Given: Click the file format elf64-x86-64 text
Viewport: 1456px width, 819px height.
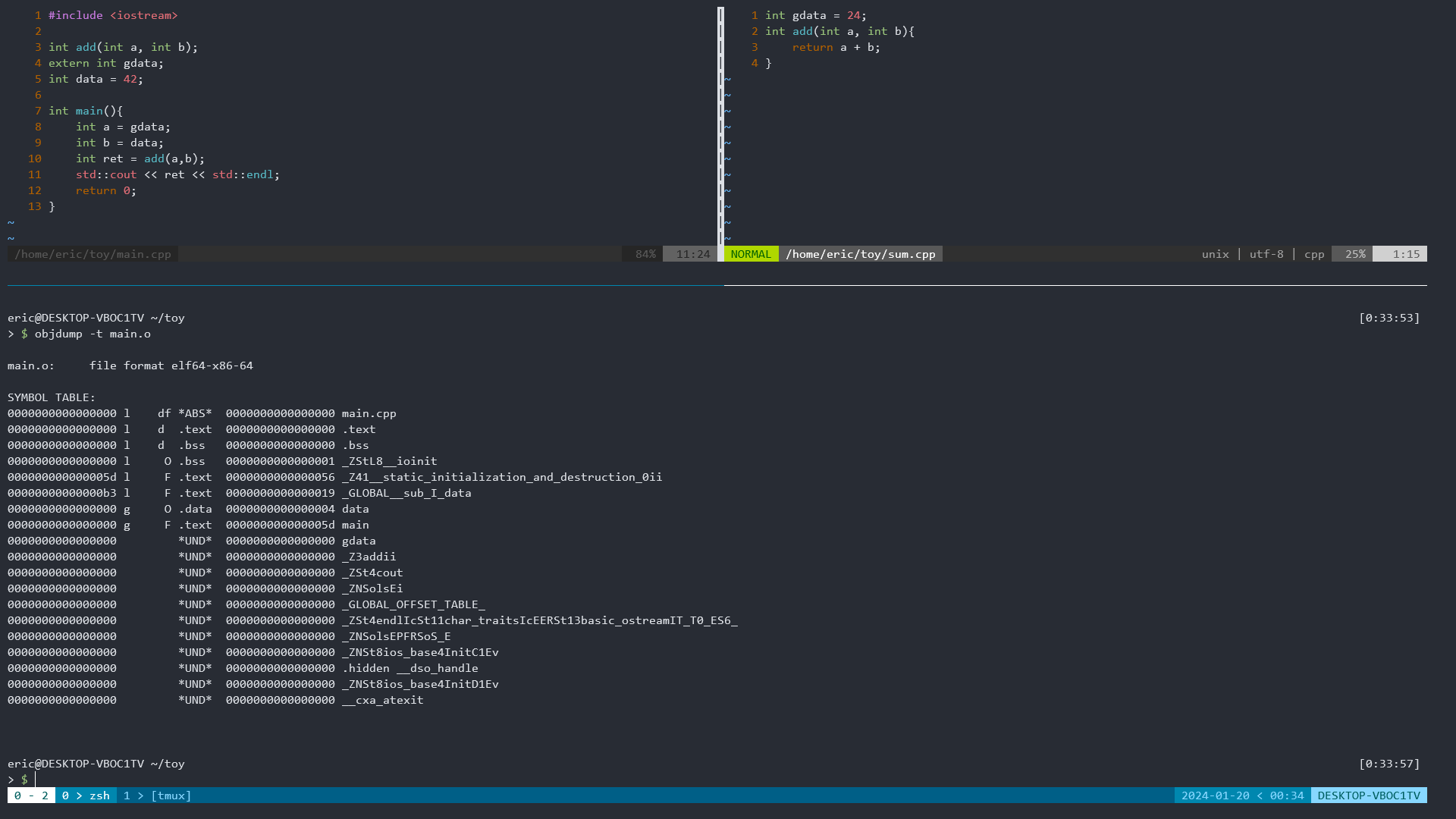Looking at the screenshot, I should tap(171, 366).
